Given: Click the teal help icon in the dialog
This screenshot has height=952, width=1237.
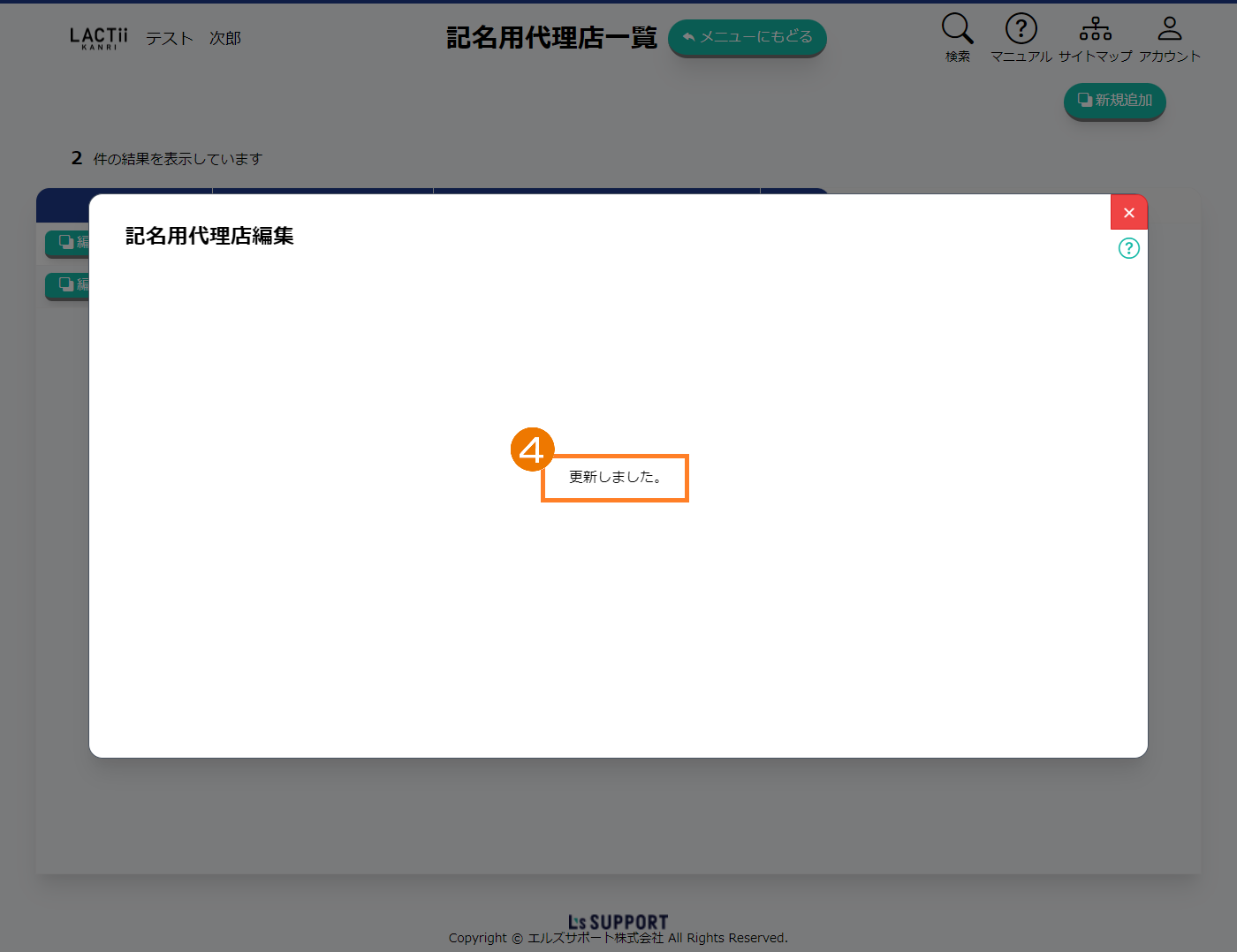Looking at the screenshot, I should [1128, 248].
